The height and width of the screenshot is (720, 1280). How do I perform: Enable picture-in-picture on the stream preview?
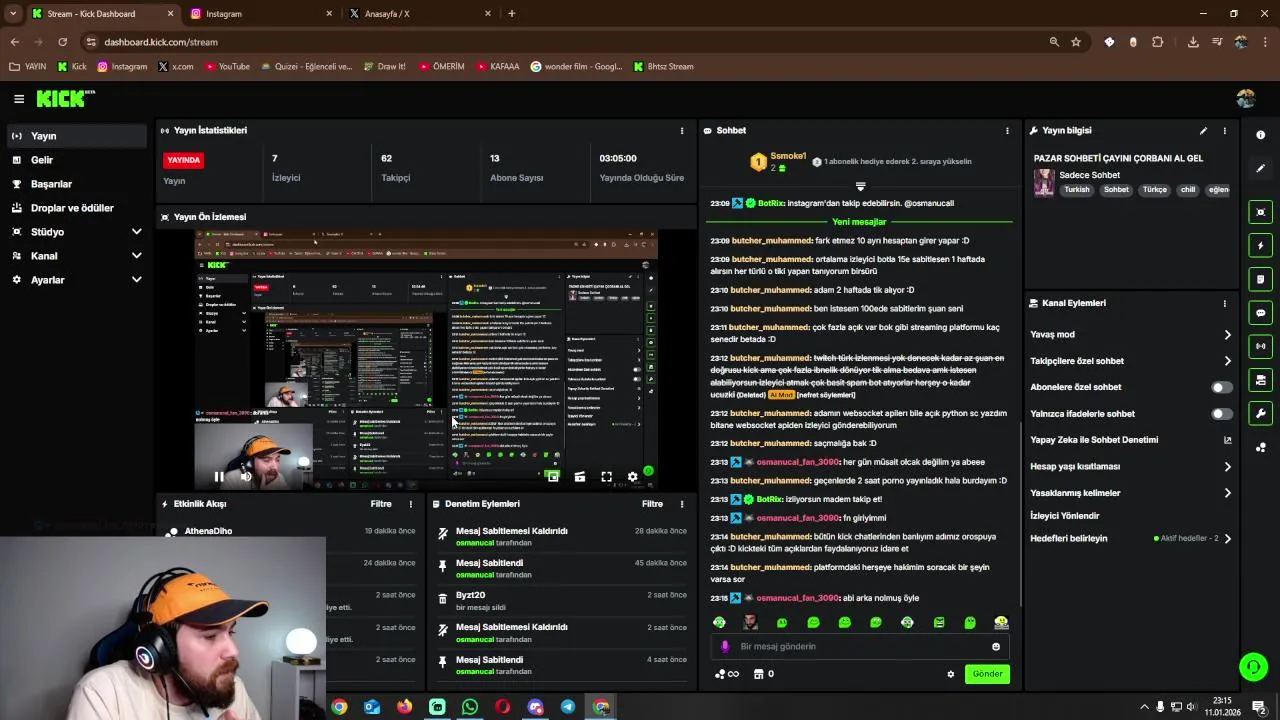tap(553, 477)
